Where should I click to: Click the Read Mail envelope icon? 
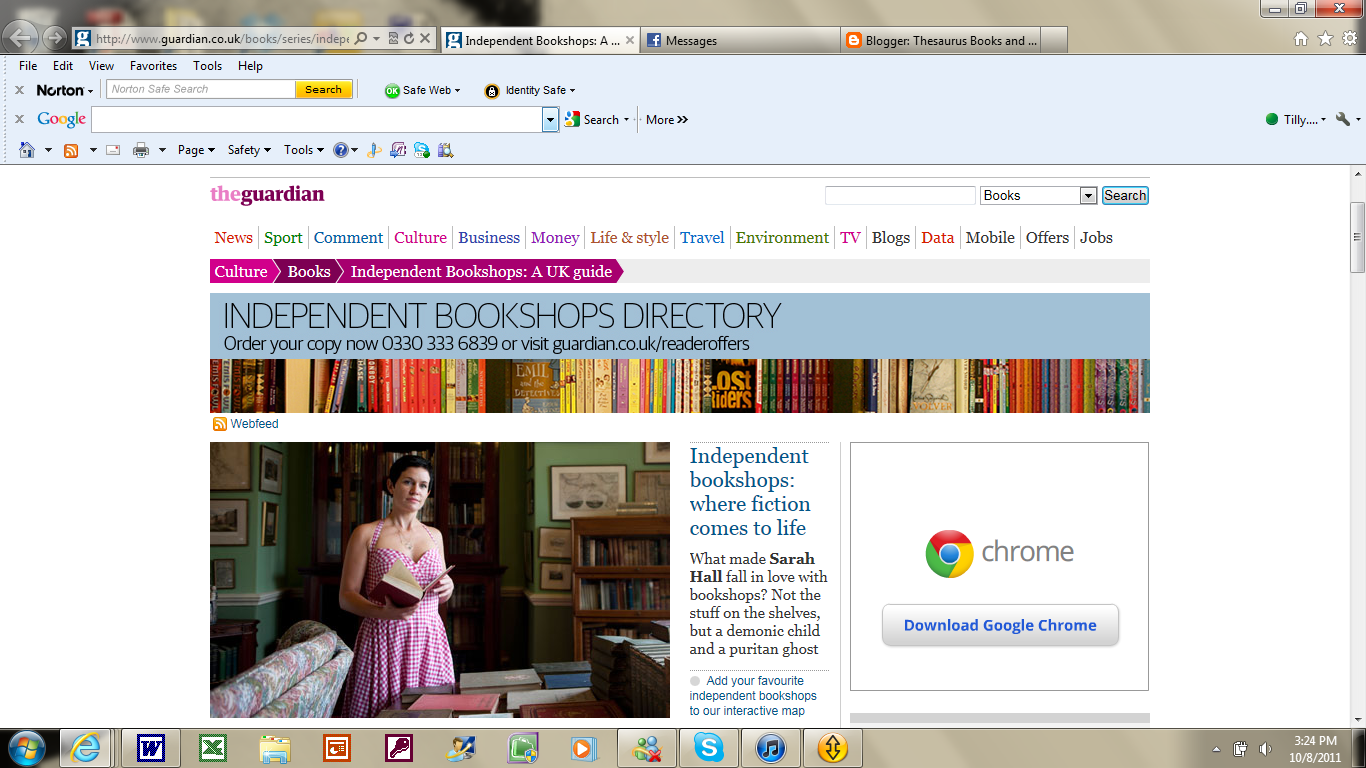113,150
